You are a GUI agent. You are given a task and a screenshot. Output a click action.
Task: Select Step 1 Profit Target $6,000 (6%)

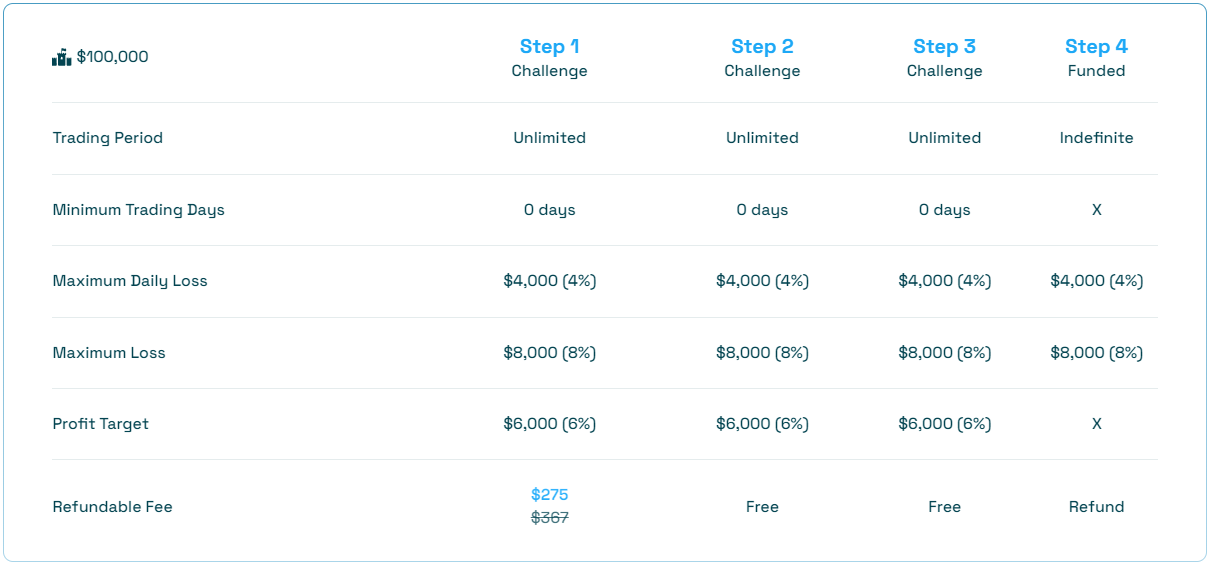pos(549,424)
